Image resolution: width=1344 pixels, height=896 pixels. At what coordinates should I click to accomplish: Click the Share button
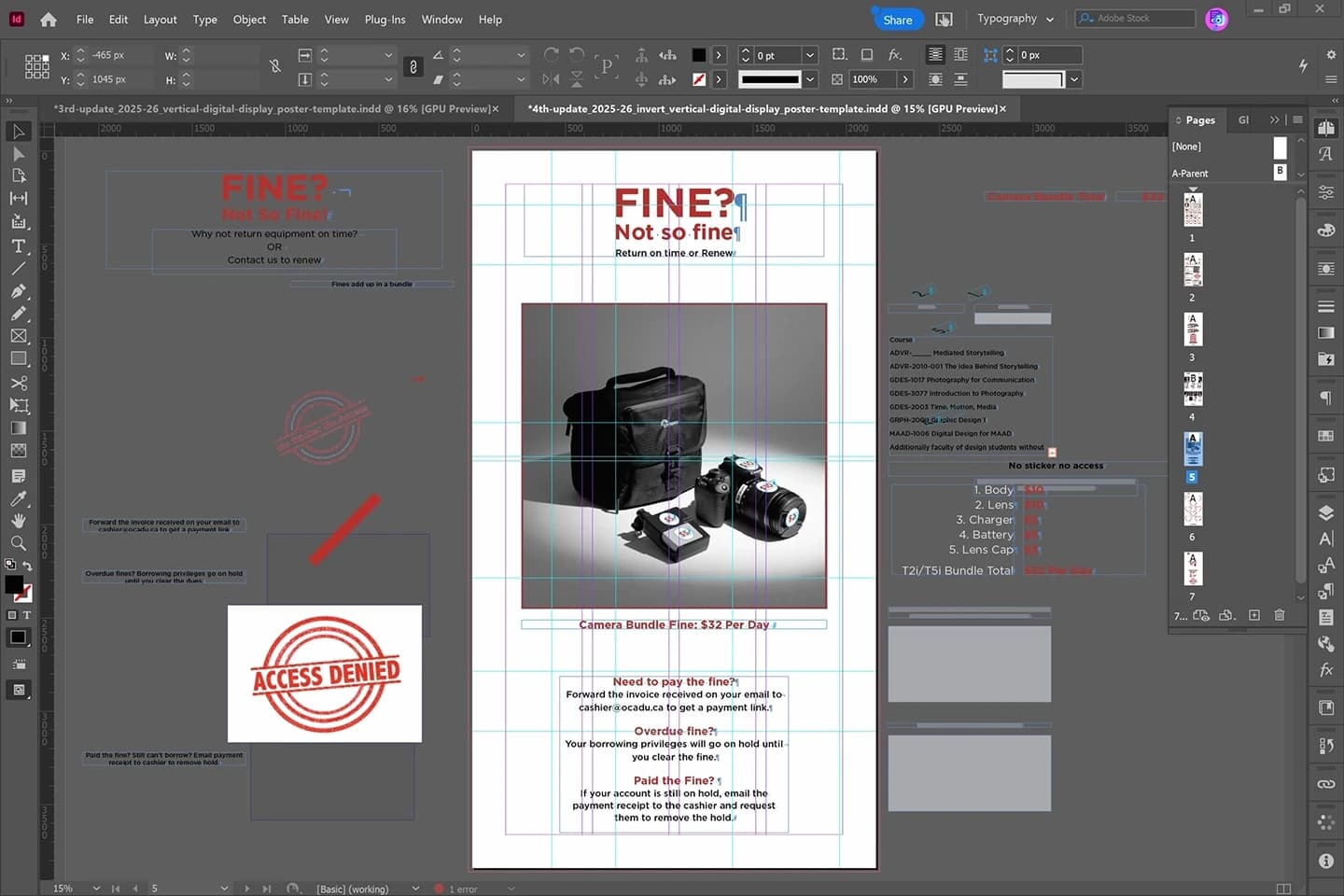pos(897,20)
